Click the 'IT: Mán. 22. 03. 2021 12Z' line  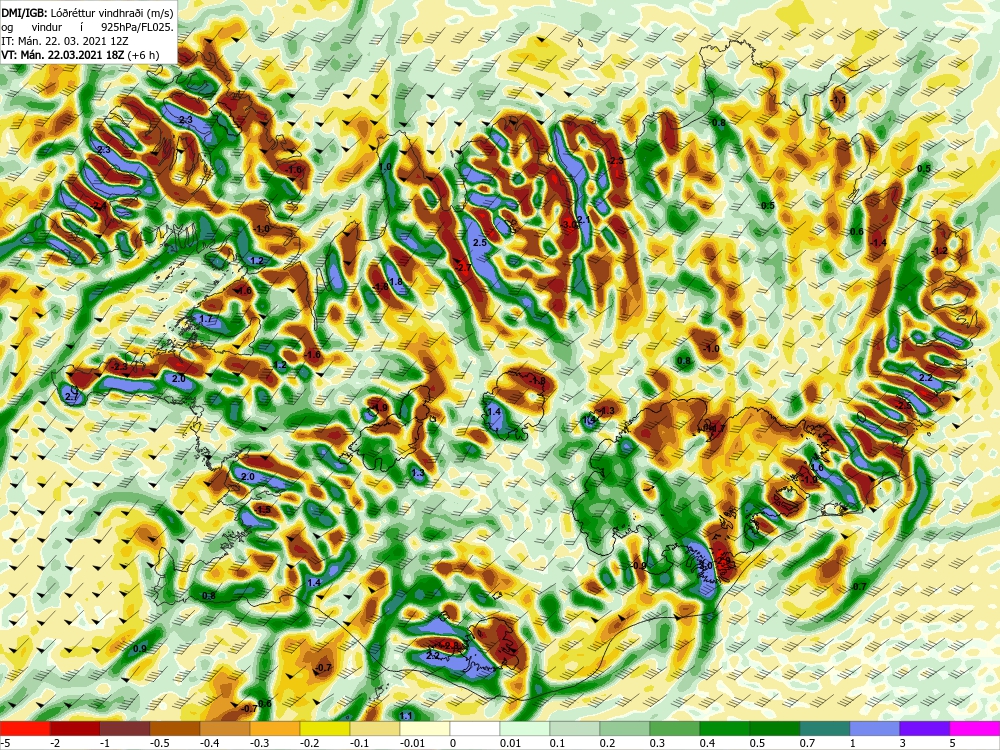(x=65, y=41)
